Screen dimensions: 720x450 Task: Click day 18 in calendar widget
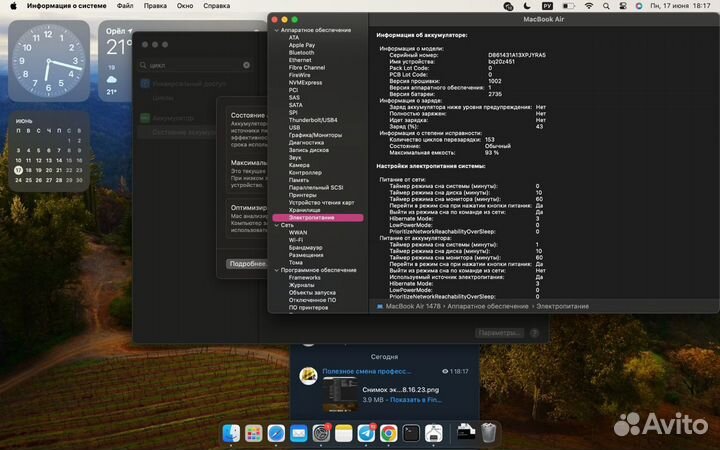(28, 170)
